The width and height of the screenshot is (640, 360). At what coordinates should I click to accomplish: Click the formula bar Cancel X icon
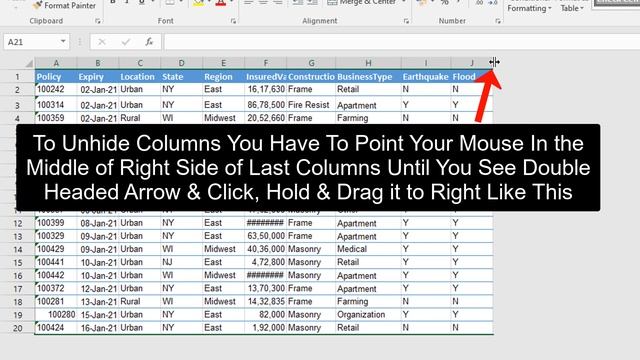[102, 42]
